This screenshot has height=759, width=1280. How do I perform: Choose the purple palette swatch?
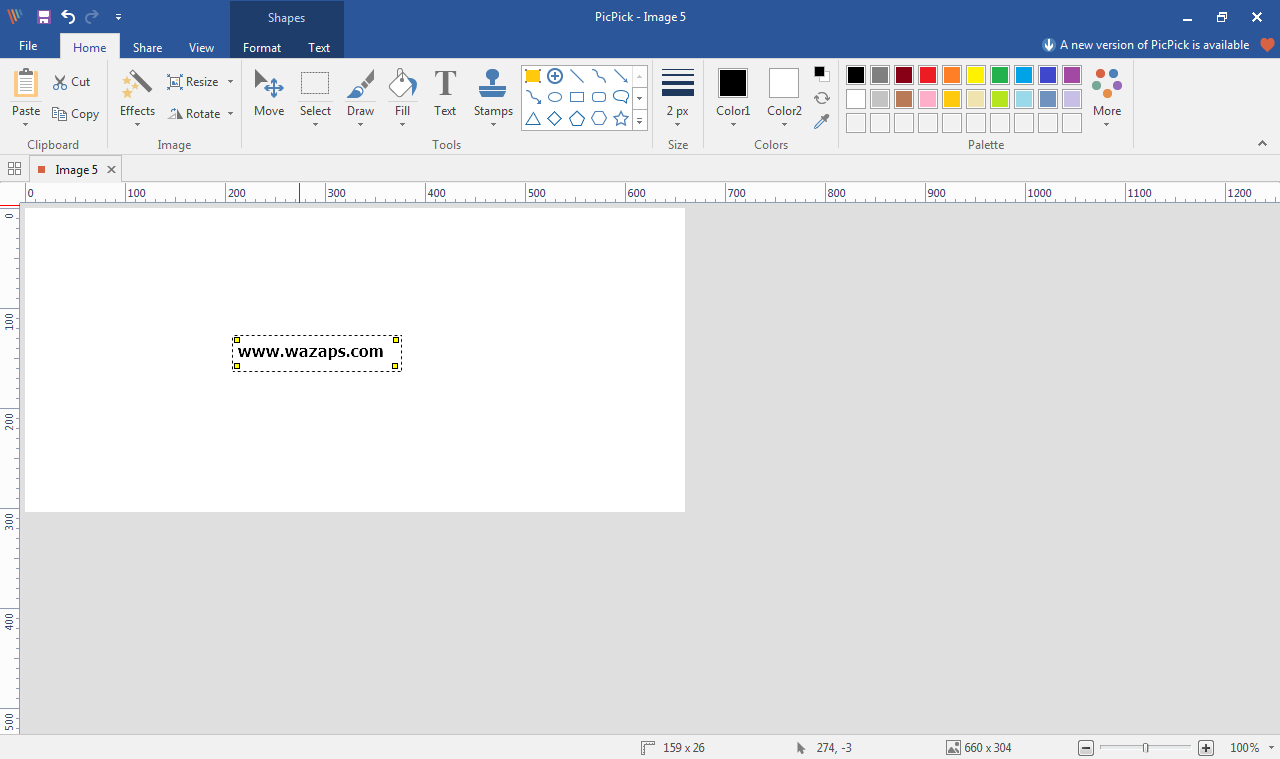point(1072,75)
